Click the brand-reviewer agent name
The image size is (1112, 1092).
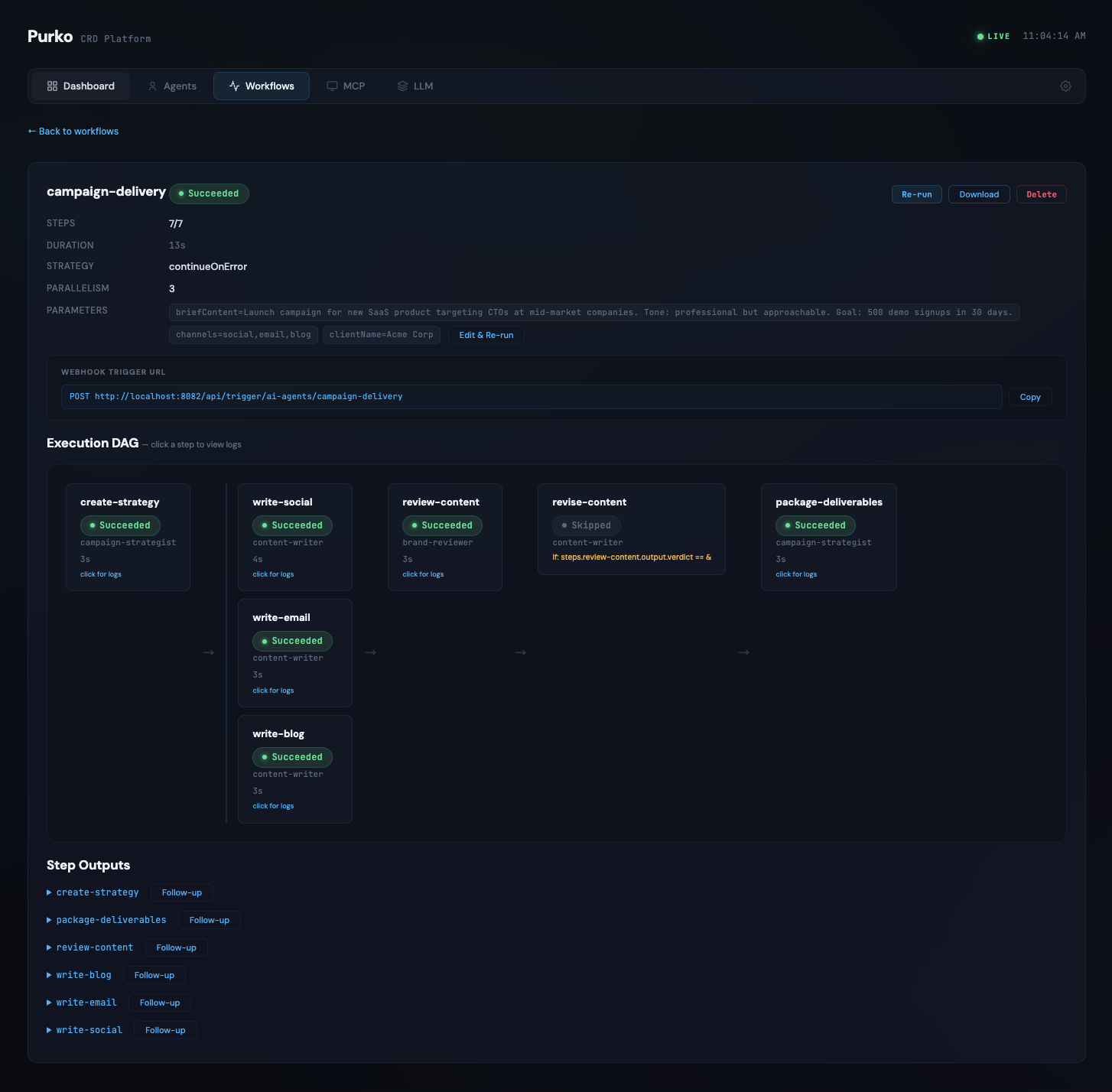[x=437, y=543]
